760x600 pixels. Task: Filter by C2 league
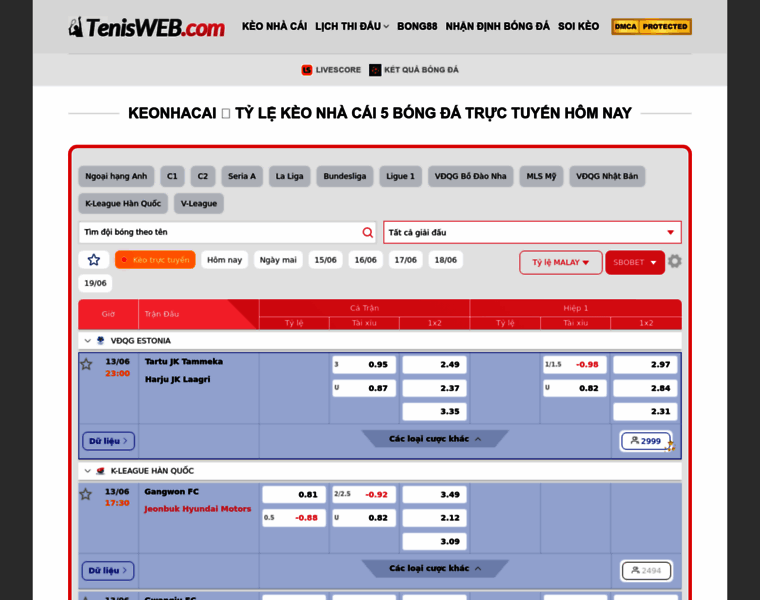point(203,176)
